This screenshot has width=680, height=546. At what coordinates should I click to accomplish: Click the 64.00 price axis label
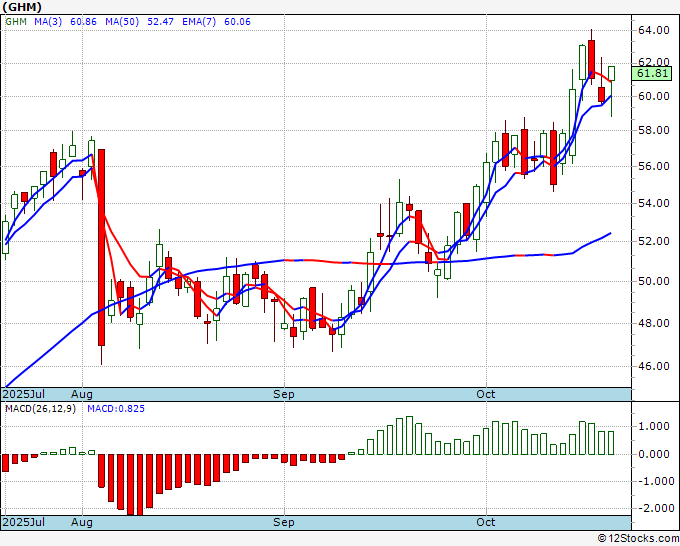pyautogui.click(x=654, y=30)
